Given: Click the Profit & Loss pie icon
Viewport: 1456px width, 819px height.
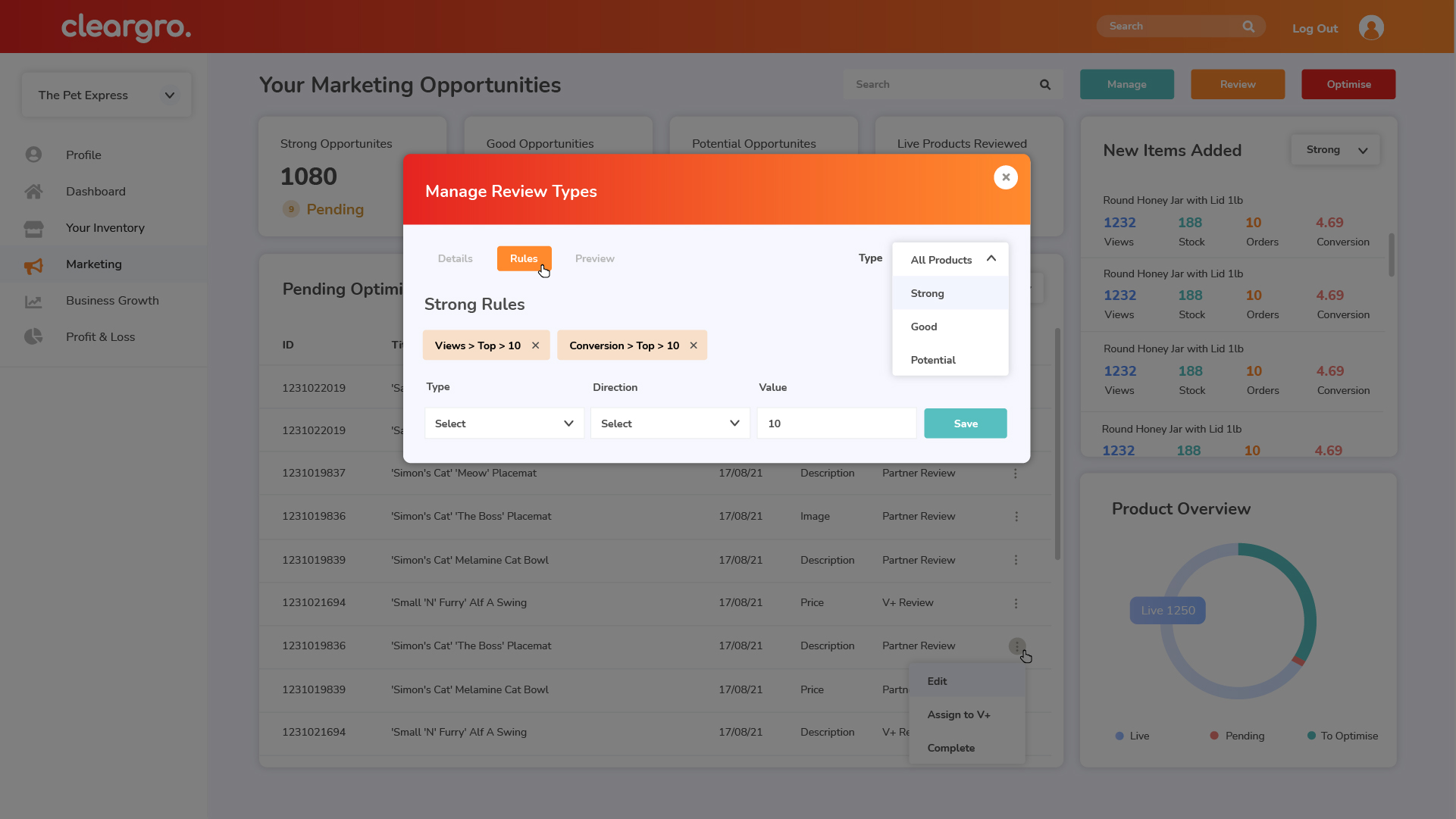Looking at the screenshot, I should (x=33, y=337).
